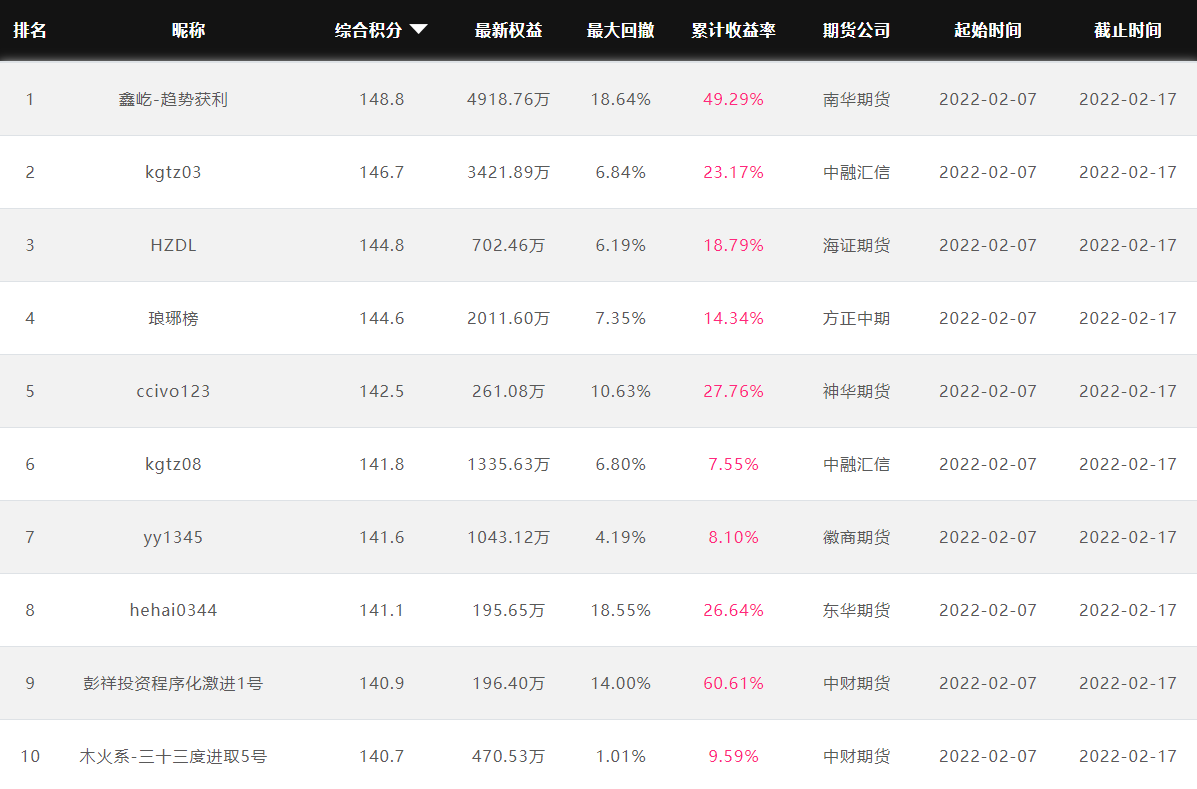The height and width of the screenshot is (789, 1197).
Task: Select 中融汇信 in the kgtz03 row
Action: (857, 172)
